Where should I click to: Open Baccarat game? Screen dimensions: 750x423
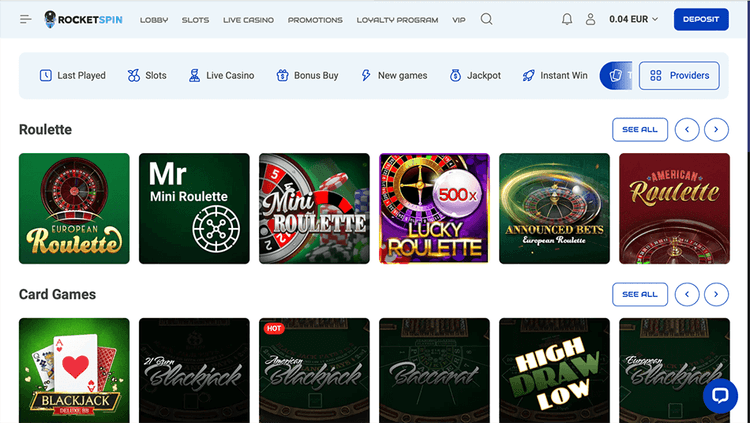click(x=434, y=370)
